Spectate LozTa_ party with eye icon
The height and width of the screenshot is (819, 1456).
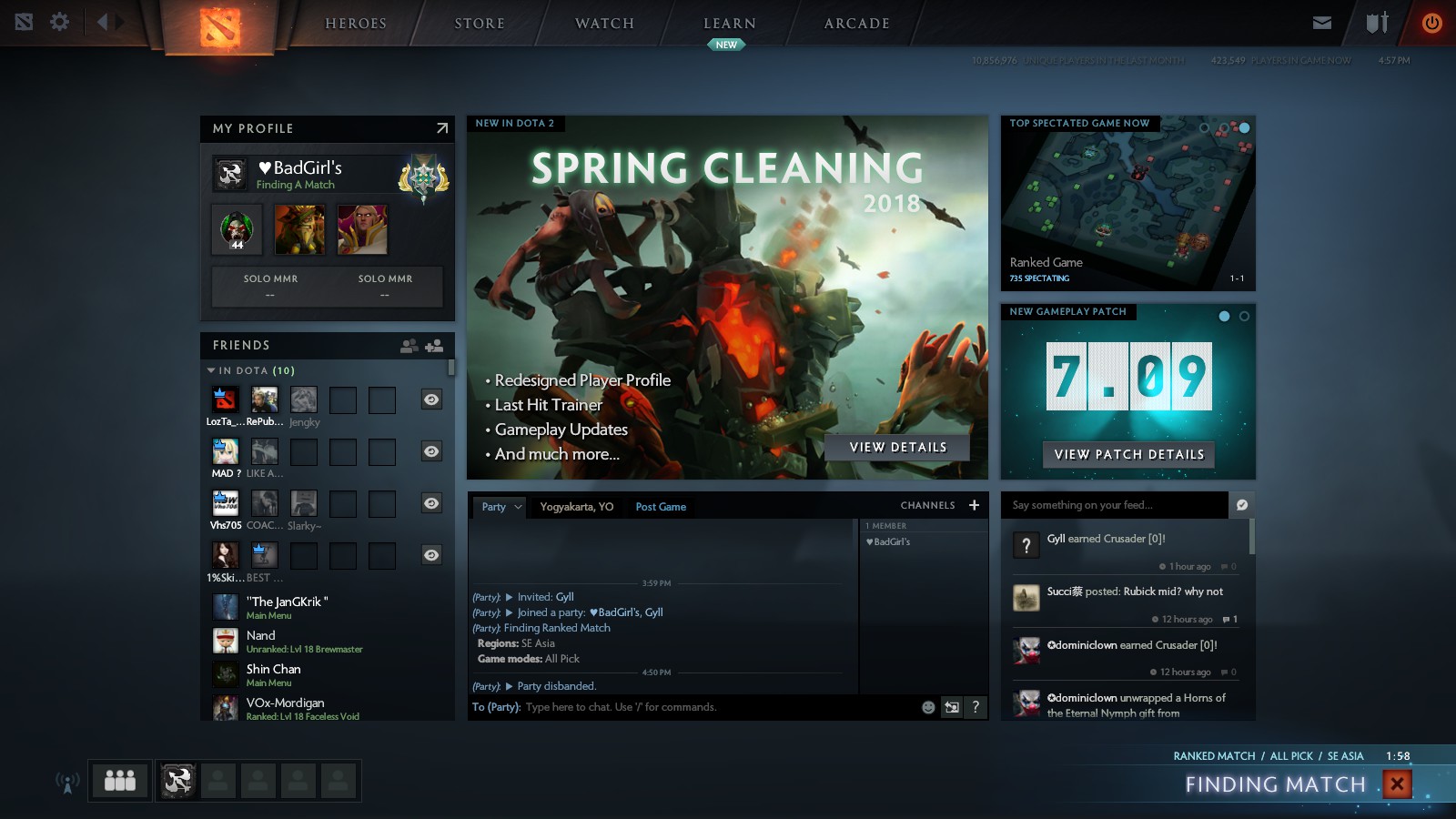[431, 399]
